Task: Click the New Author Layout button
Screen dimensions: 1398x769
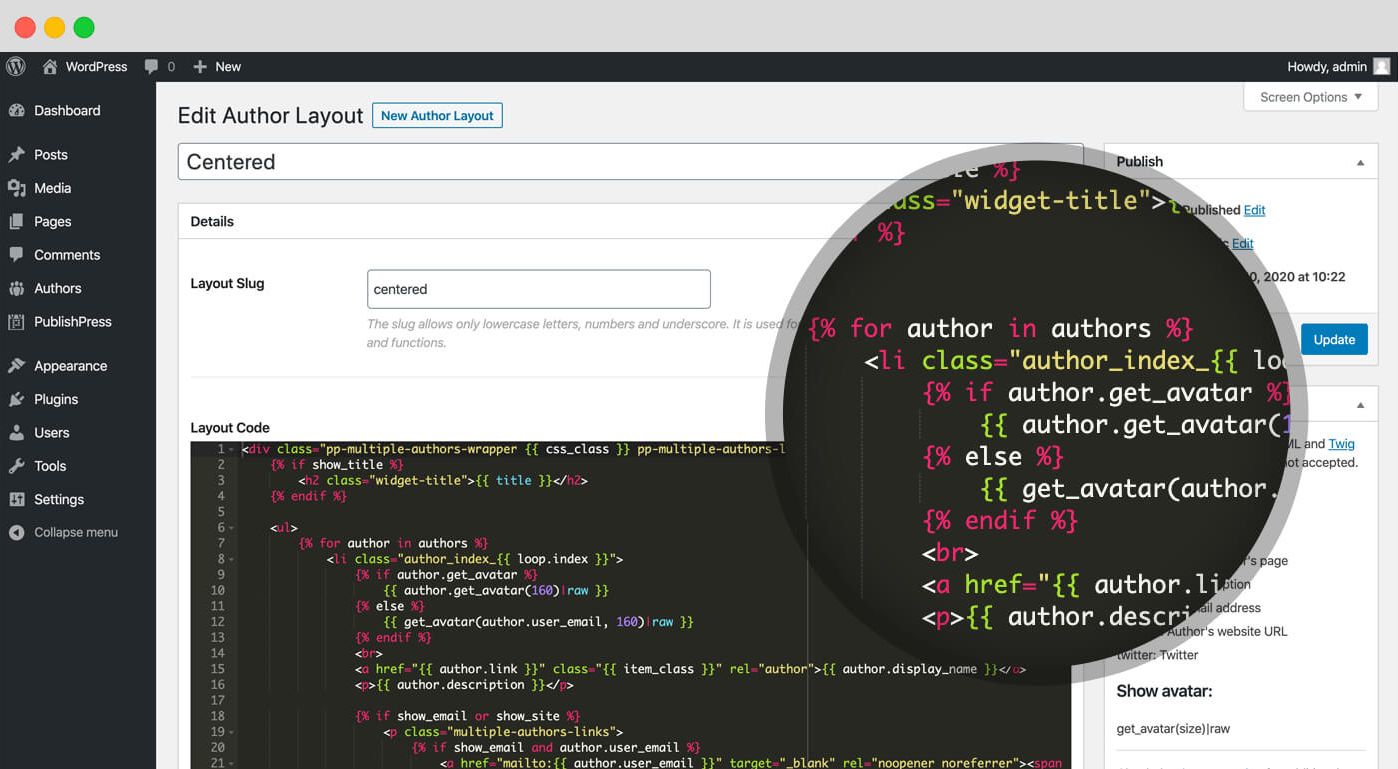Action: click(437, 116)
